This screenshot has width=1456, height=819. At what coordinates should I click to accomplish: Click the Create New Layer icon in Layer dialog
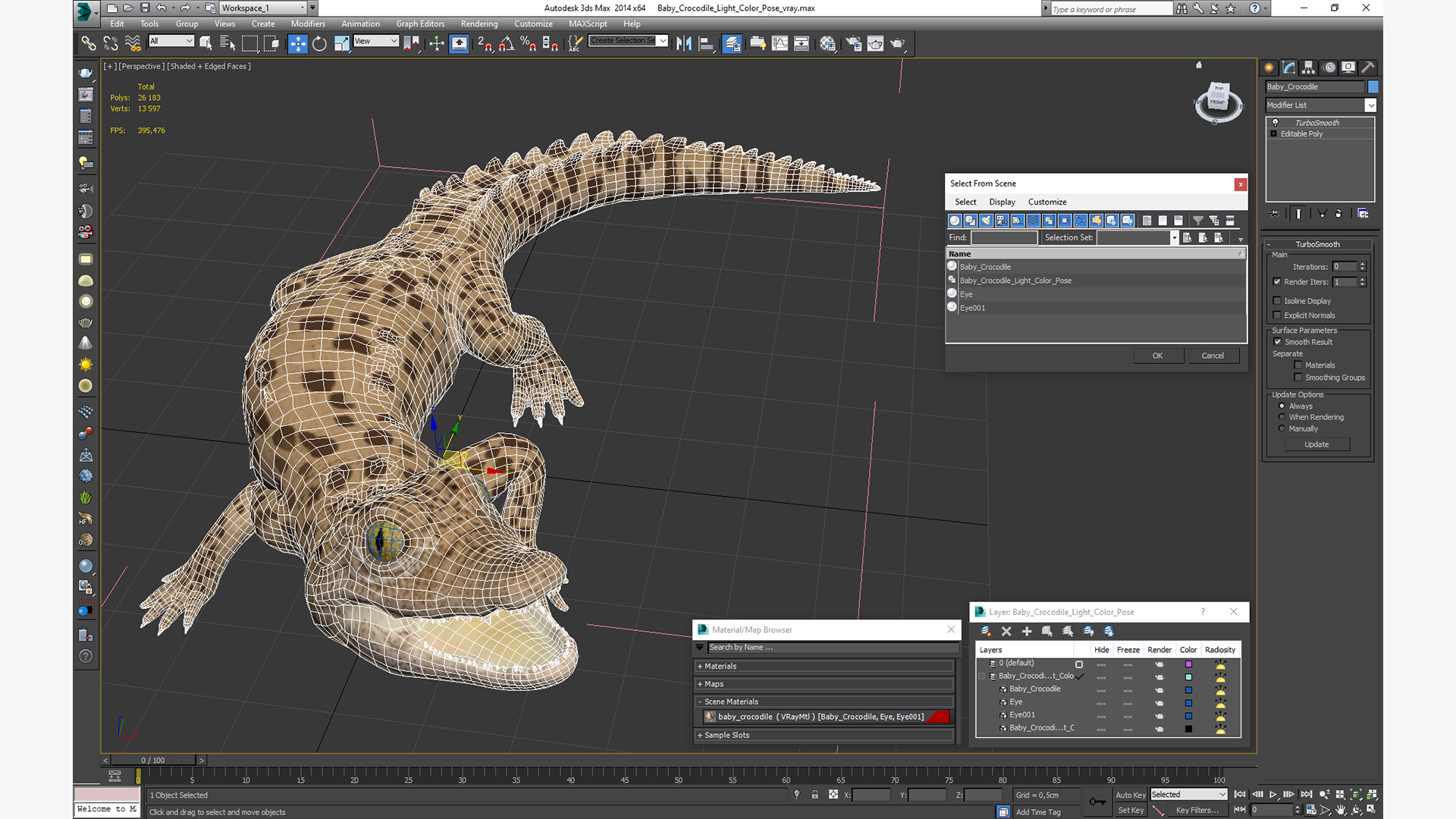tap(986, 631)
